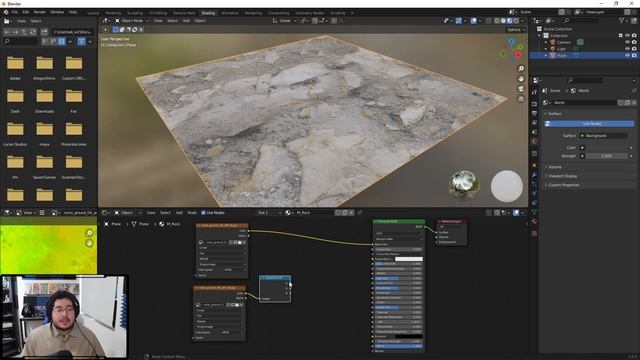Toggle the Use Nodes checkbox in node editor
Screen dimensions: 640x360
tap(203, 213)
